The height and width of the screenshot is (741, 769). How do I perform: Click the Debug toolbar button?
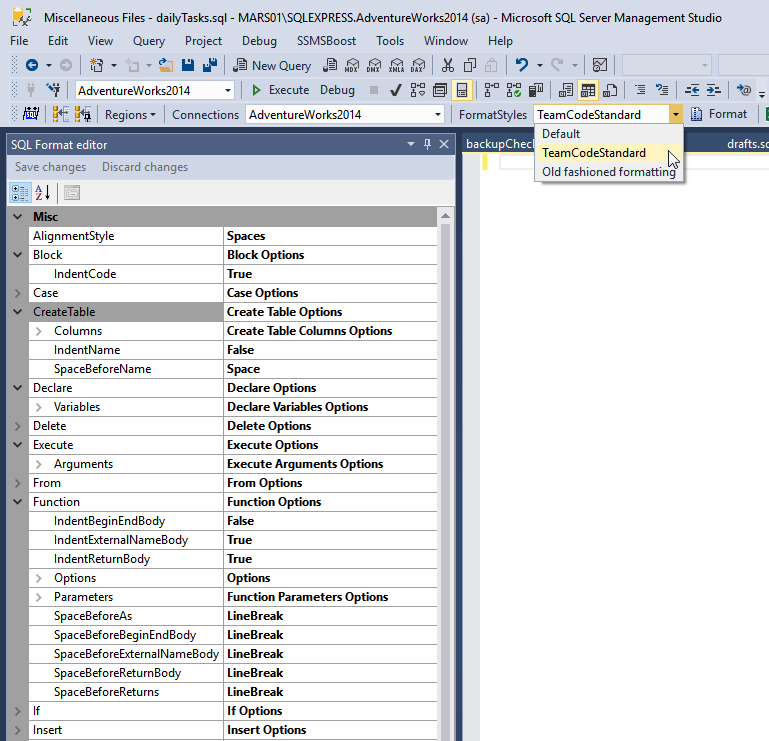pos(337,90)
